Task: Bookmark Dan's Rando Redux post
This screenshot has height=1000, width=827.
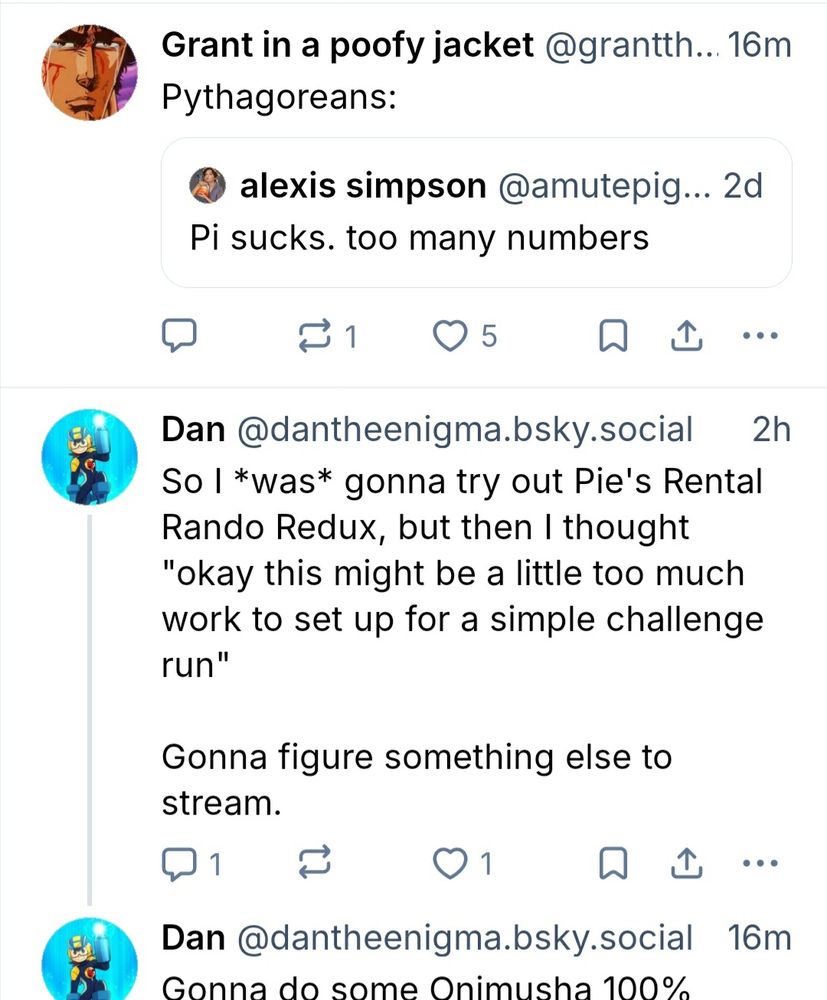Action: click(x=611, y=862)
